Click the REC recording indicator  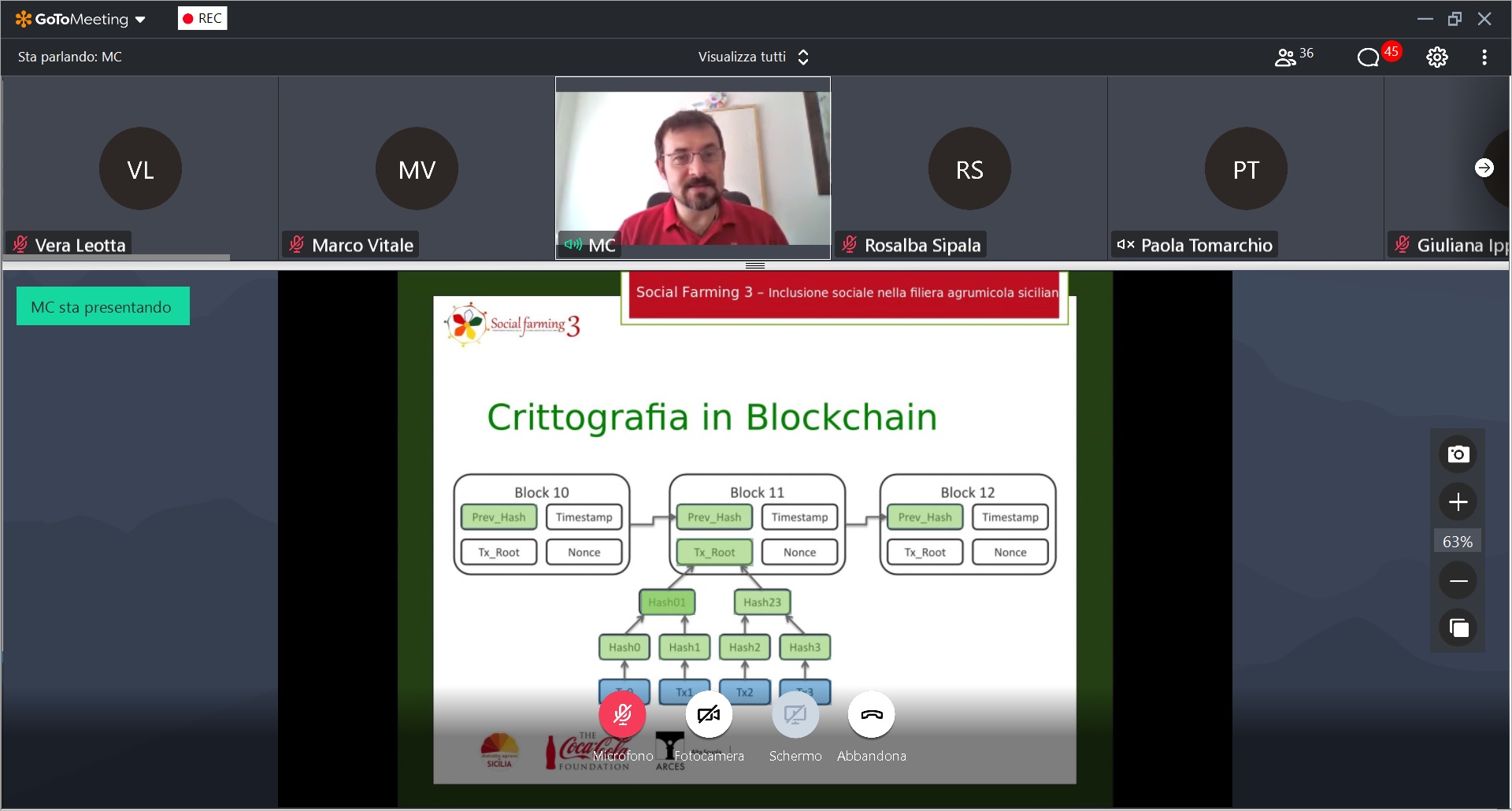(202, 18)
